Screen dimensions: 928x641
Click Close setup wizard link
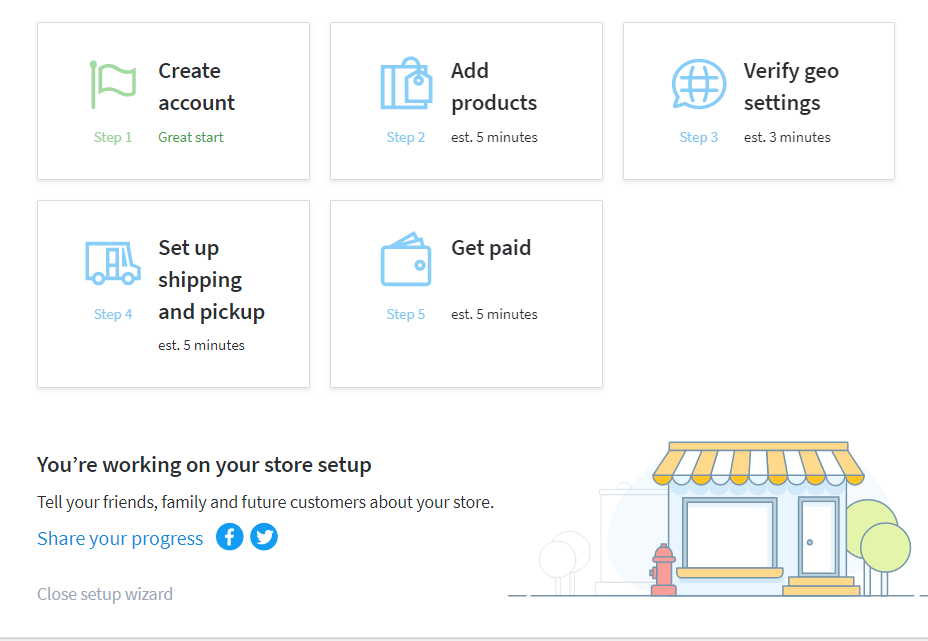(x=105, y=594)
